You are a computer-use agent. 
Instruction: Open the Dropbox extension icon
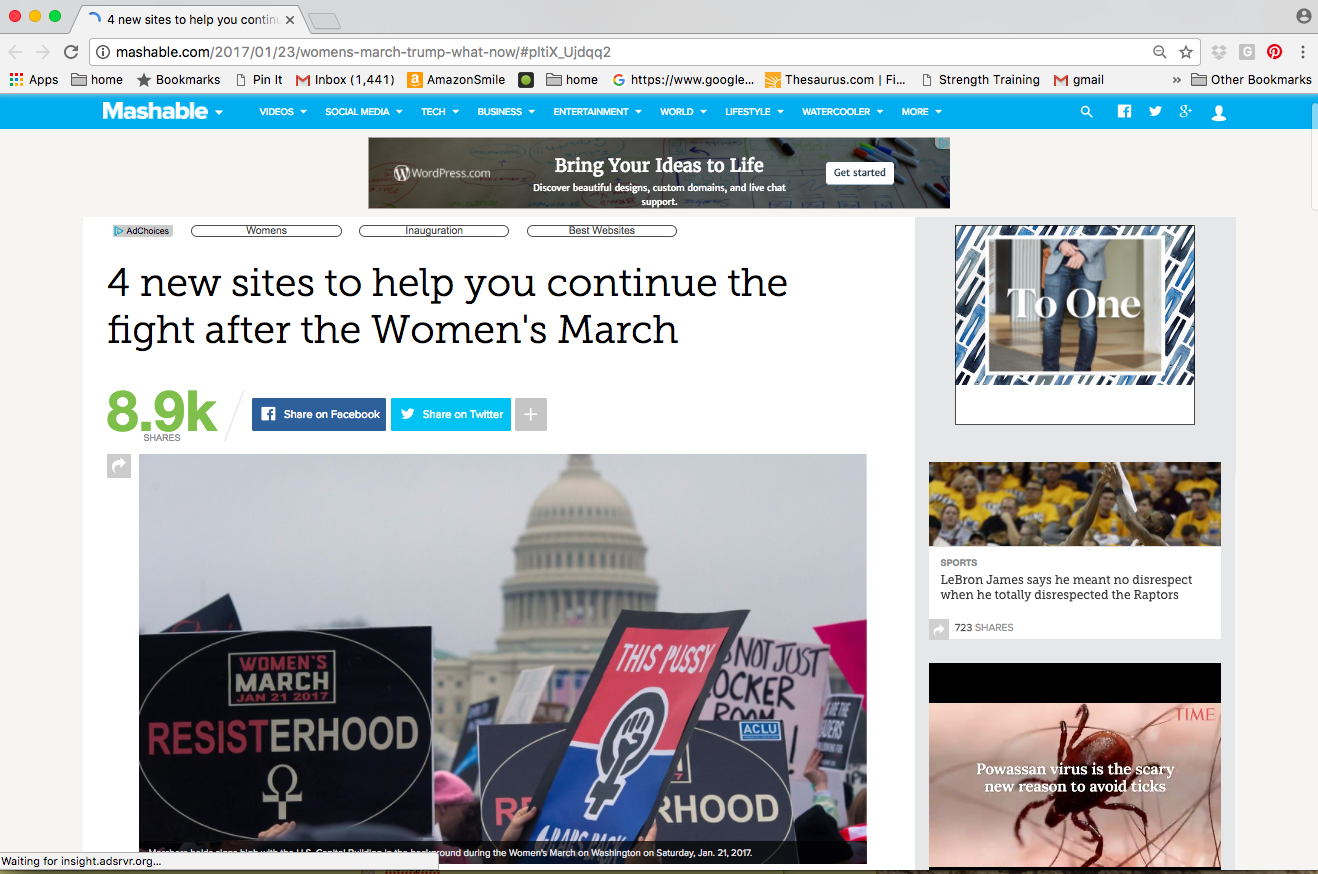[1218, 52]
